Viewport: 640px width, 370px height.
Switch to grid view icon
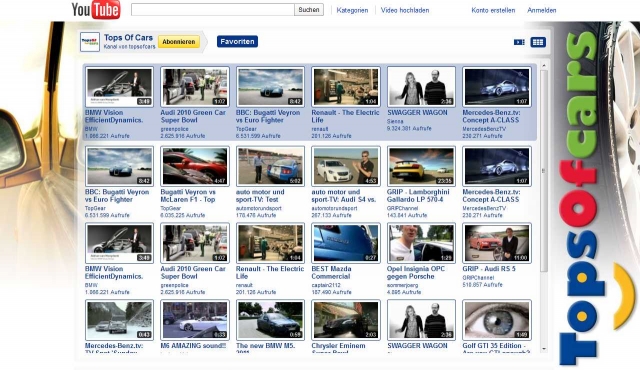[538, 42]
